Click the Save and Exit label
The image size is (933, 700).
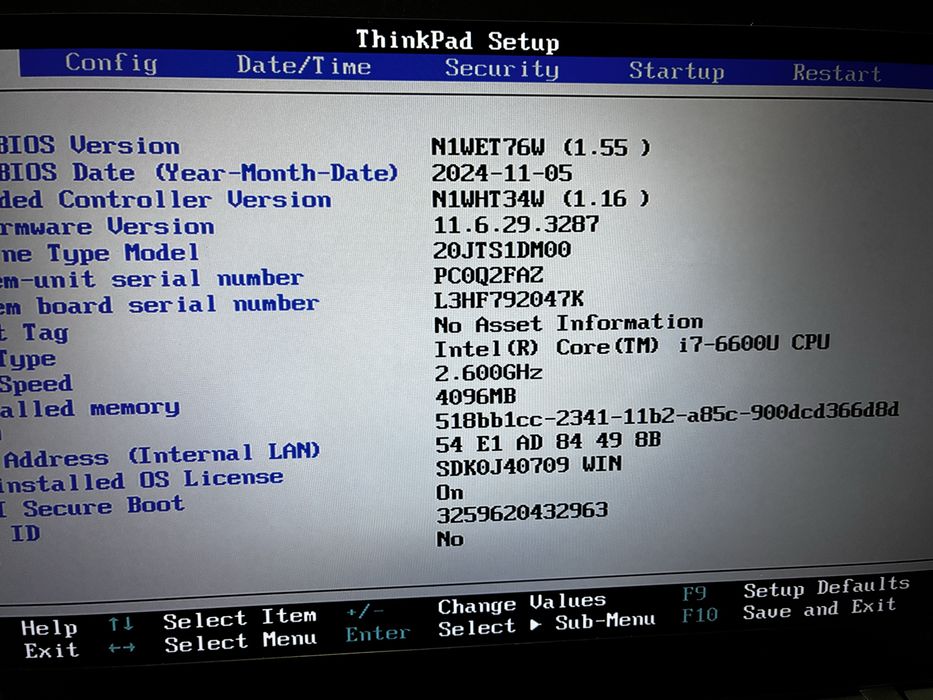pos(819,609)
